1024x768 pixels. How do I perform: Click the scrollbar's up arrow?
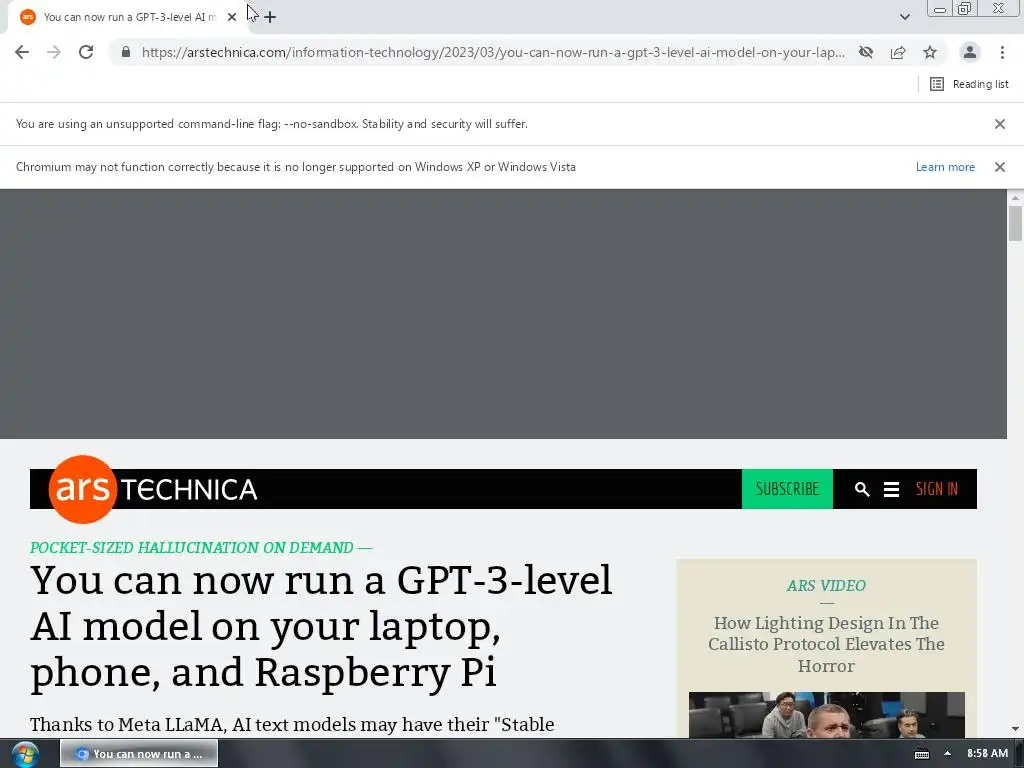[x=1015, y=197]
